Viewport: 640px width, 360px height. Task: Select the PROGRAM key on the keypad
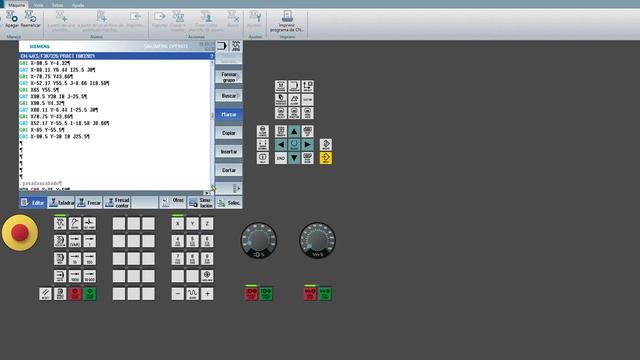294,86
